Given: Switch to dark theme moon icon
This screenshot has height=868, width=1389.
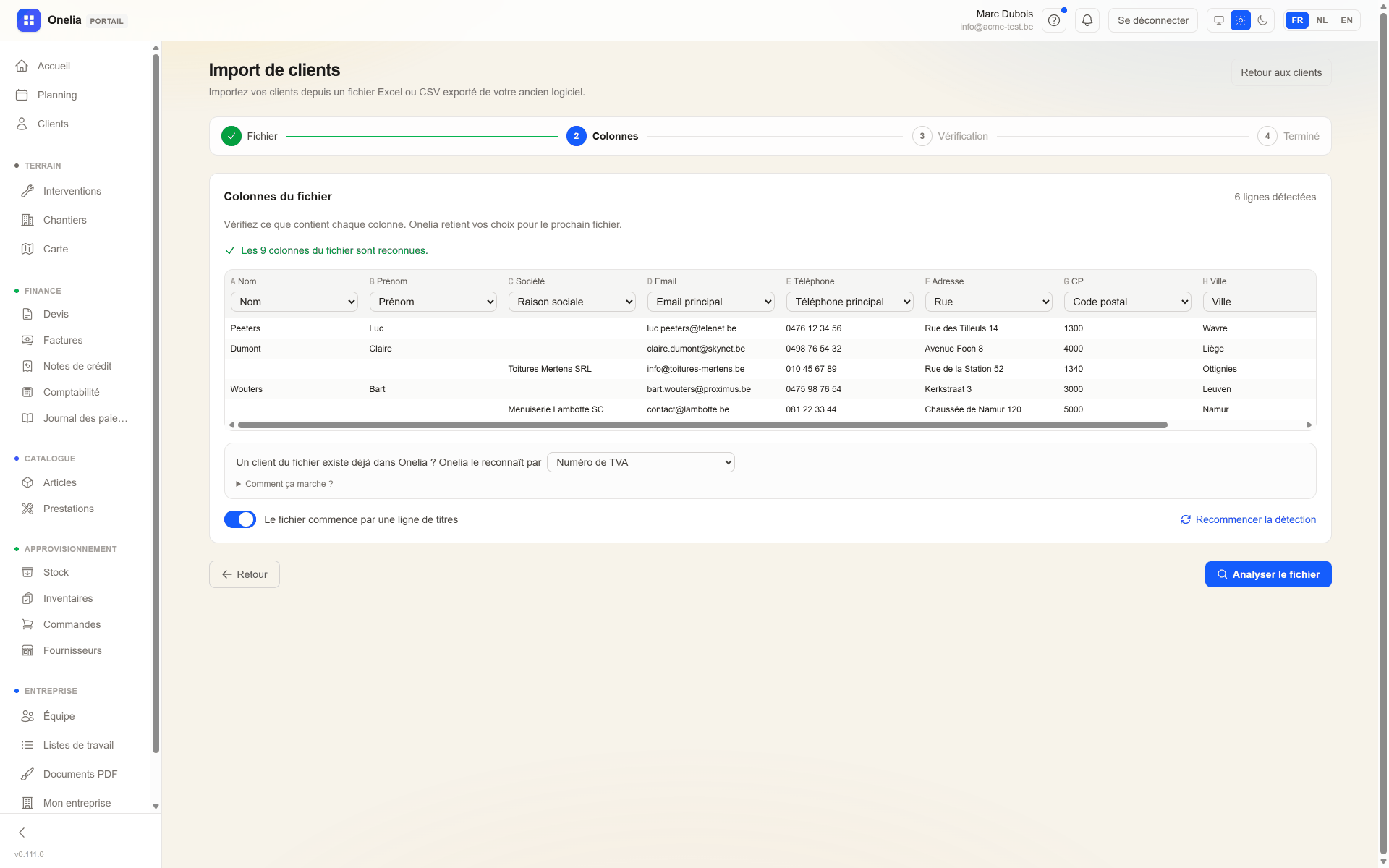Looking at the screenshot, I should [1262, 20].
